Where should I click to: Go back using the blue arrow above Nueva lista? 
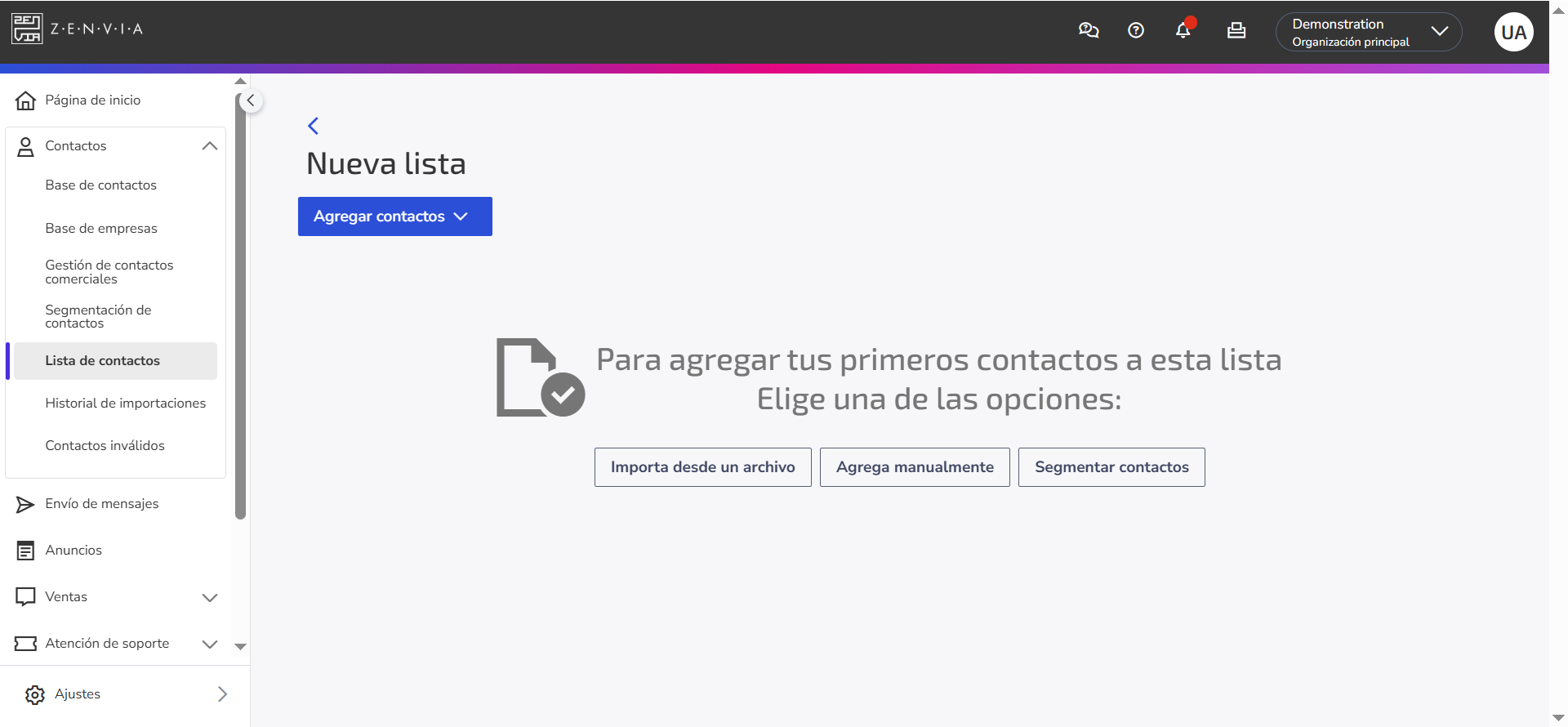pos(313,126)
